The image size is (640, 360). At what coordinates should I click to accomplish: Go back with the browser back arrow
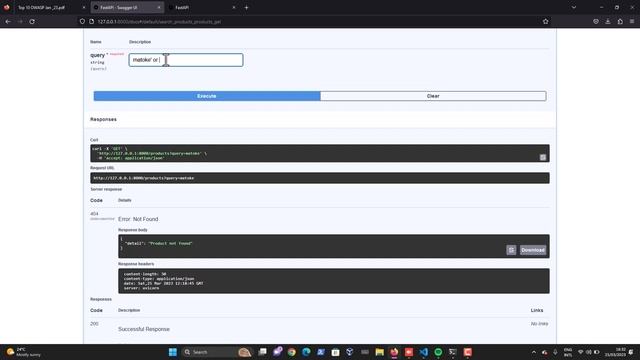tap(8, 22)
